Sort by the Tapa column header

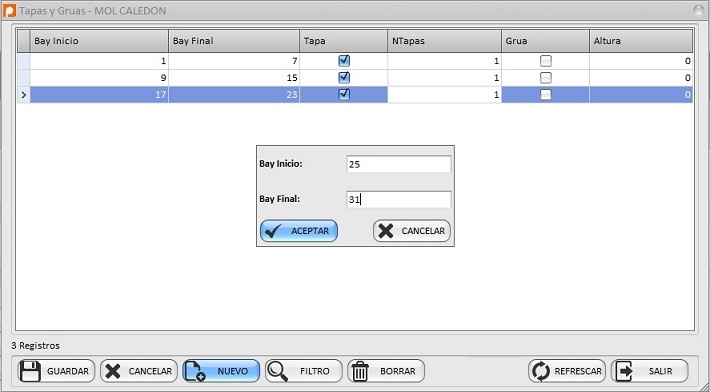click(343, 41)
